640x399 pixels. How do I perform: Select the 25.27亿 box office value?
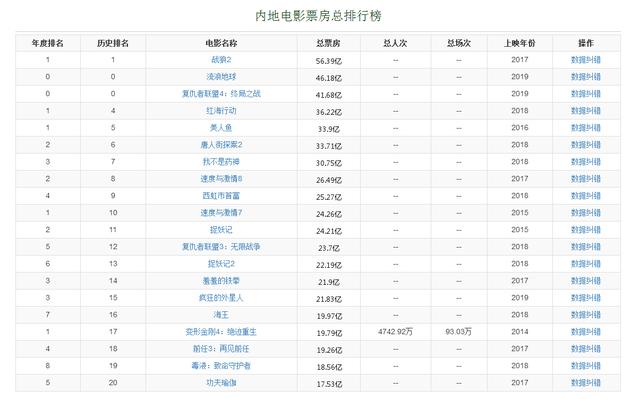329,197
